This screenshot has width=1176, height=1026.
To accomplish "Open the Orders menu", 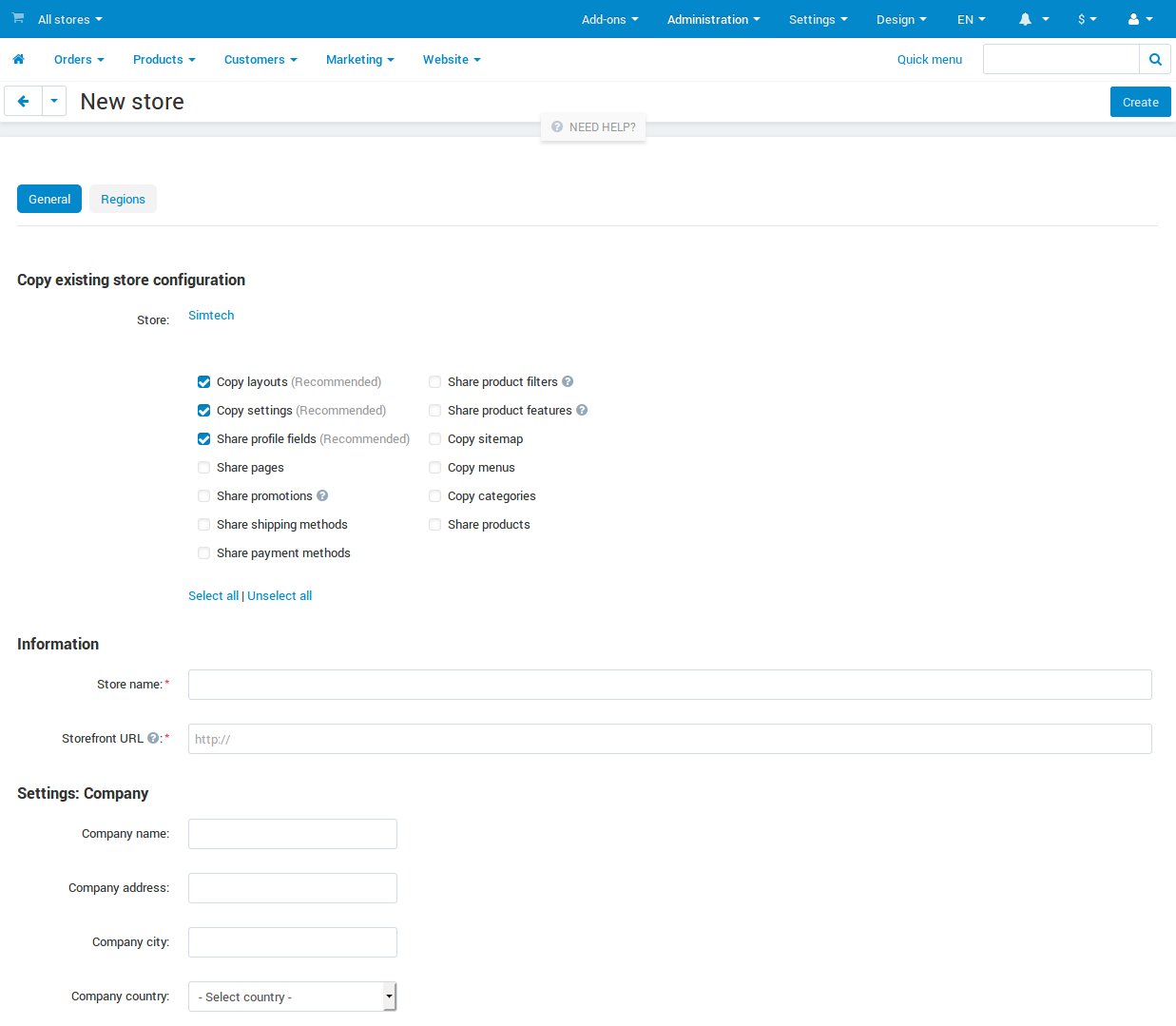I will [x=79, y=59].
